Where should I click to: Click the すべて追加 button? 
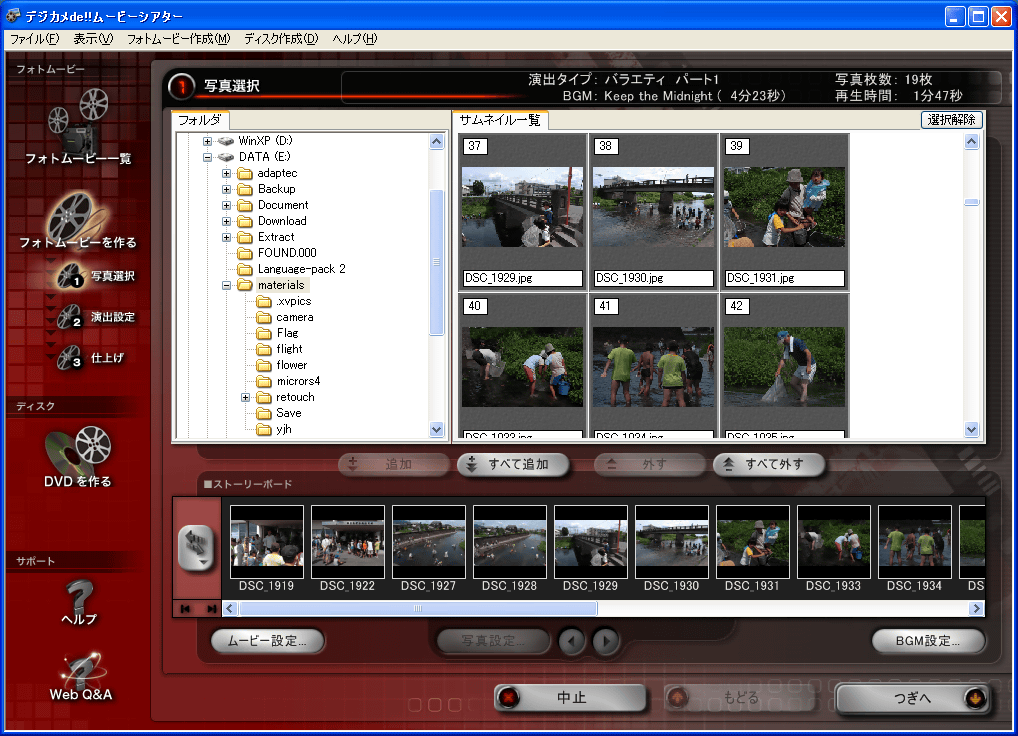(514, 464)
